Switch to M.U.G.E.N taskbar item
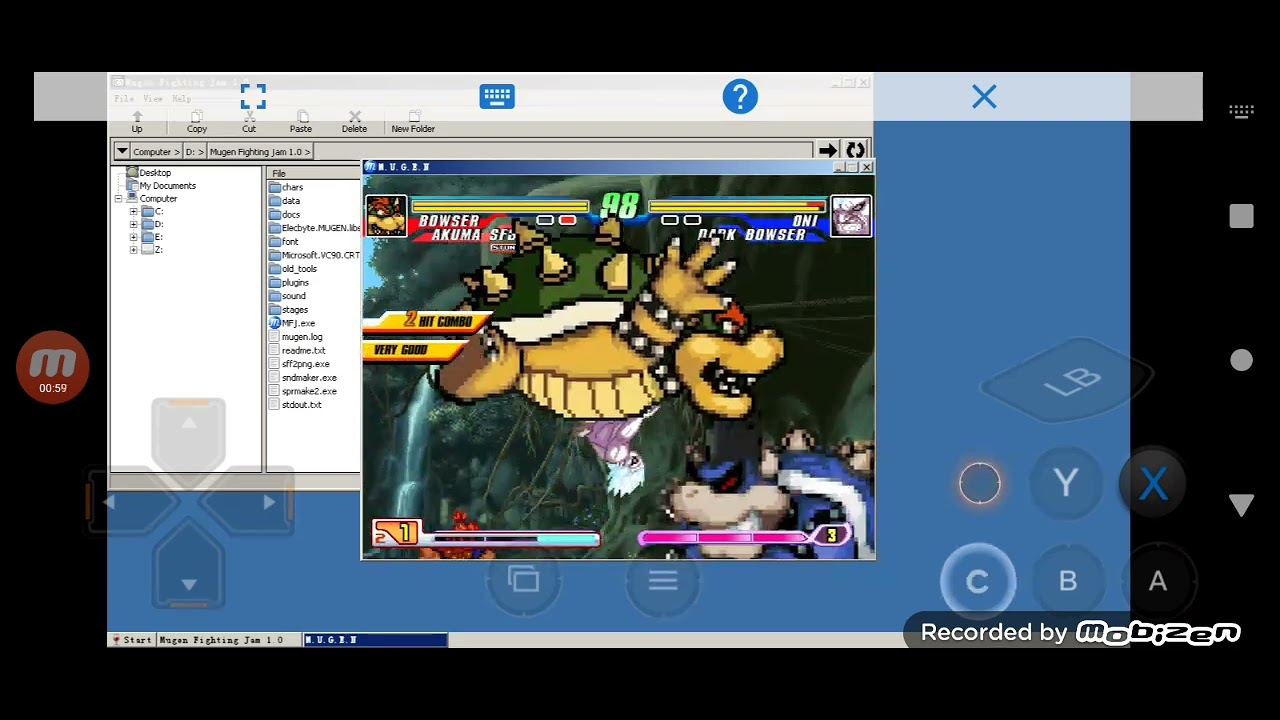Viewport: 1280px width, 720px height. pyautogui.click(x=375, y=640)
